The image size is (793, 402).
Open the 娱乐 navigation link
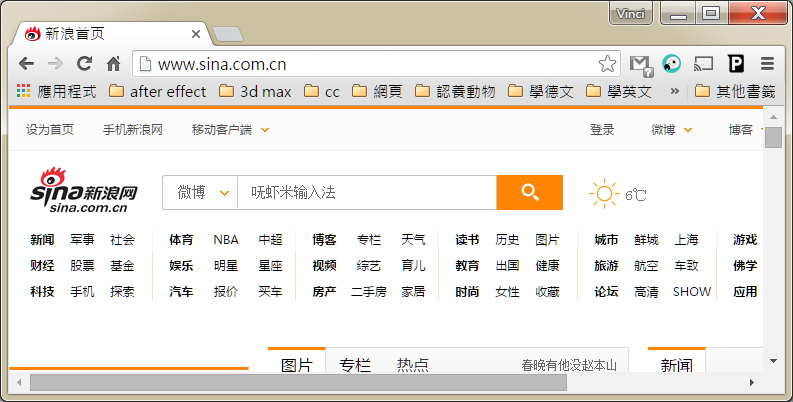pyautogui.click(x=181, y=265)
